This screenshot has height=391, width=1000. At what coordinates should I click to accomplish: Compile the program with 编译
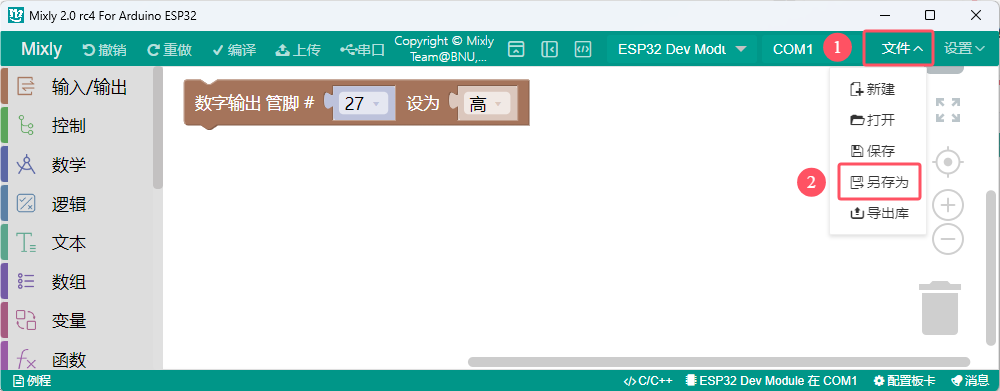pyautogui.click(x=234, y=50)
